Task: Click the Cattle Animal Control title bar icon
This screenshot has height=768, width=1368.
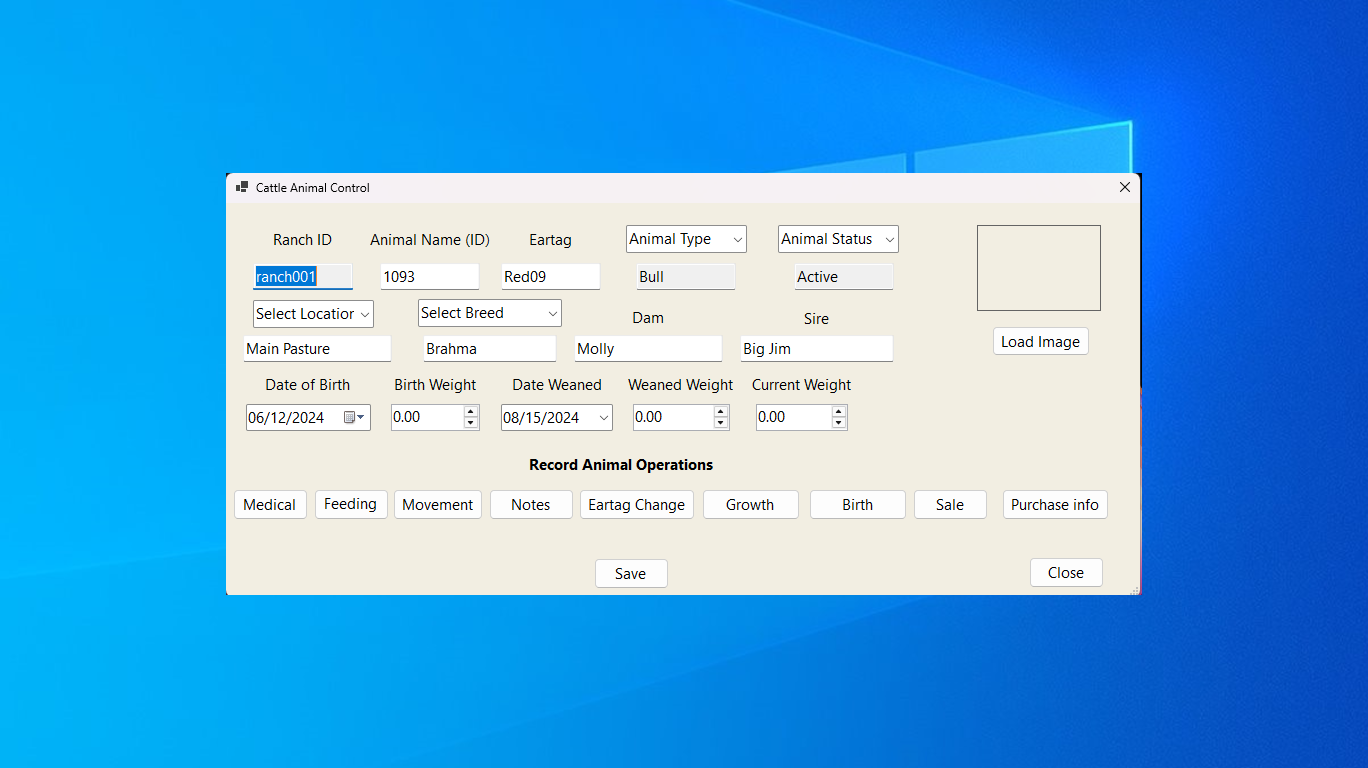Action: (x=241, y=187)
